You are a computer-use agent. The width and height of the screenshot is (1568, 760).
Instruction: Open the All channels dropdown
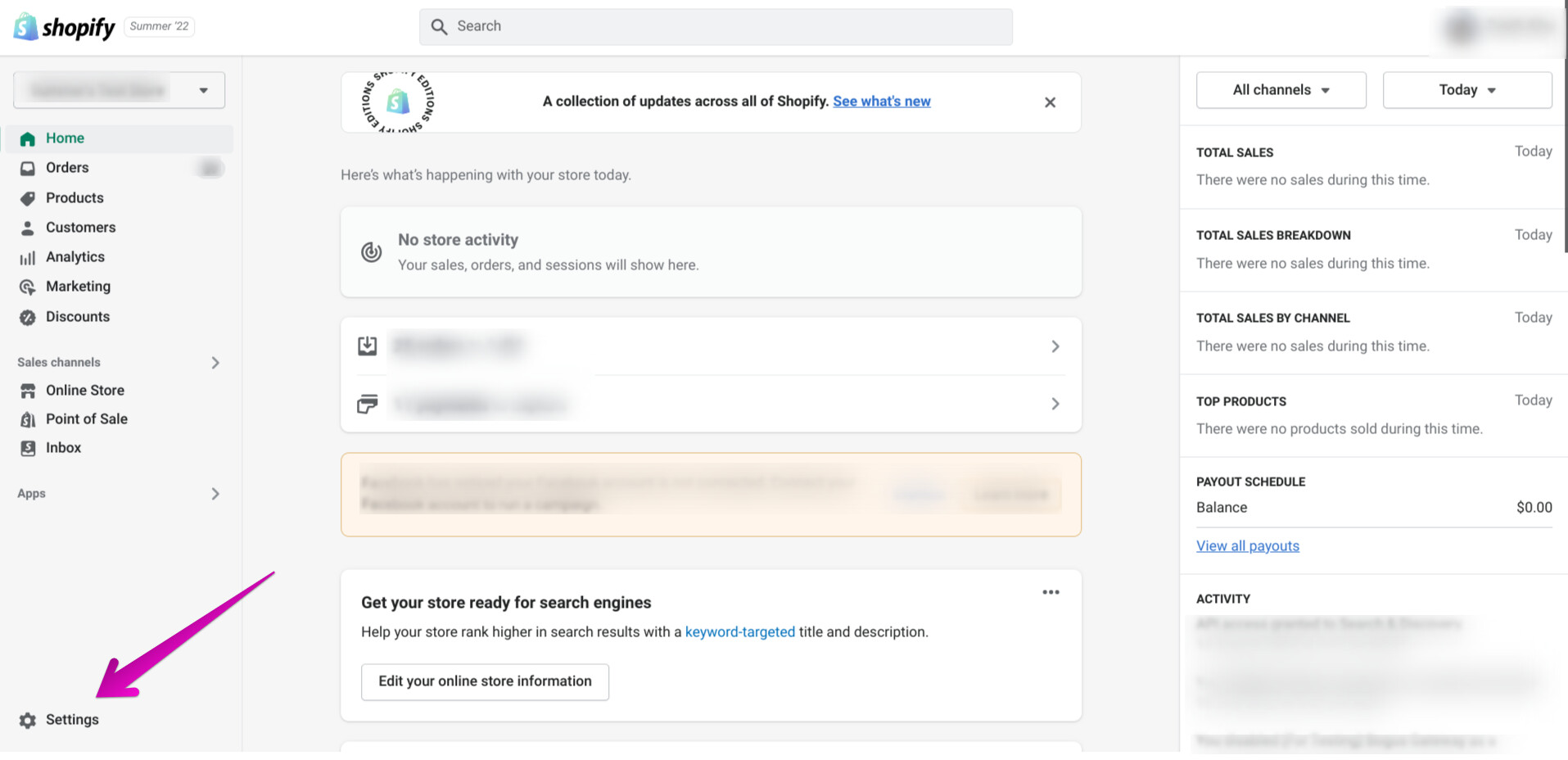(1281, 90)
